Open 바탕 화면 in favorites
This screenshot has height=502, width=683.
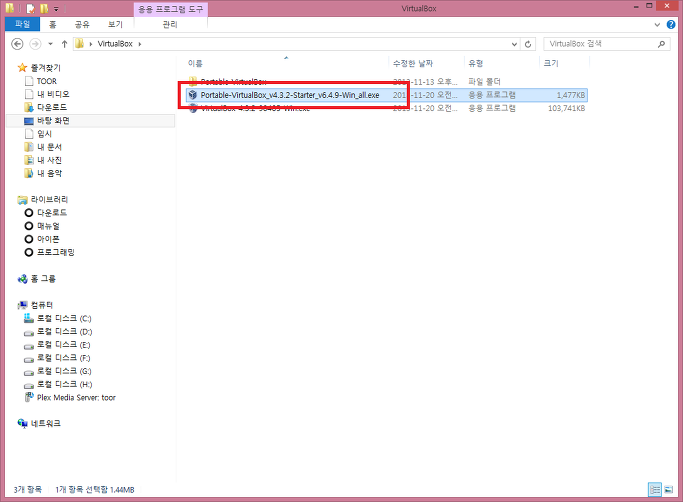pyautogui.click(x=53, y=121)
